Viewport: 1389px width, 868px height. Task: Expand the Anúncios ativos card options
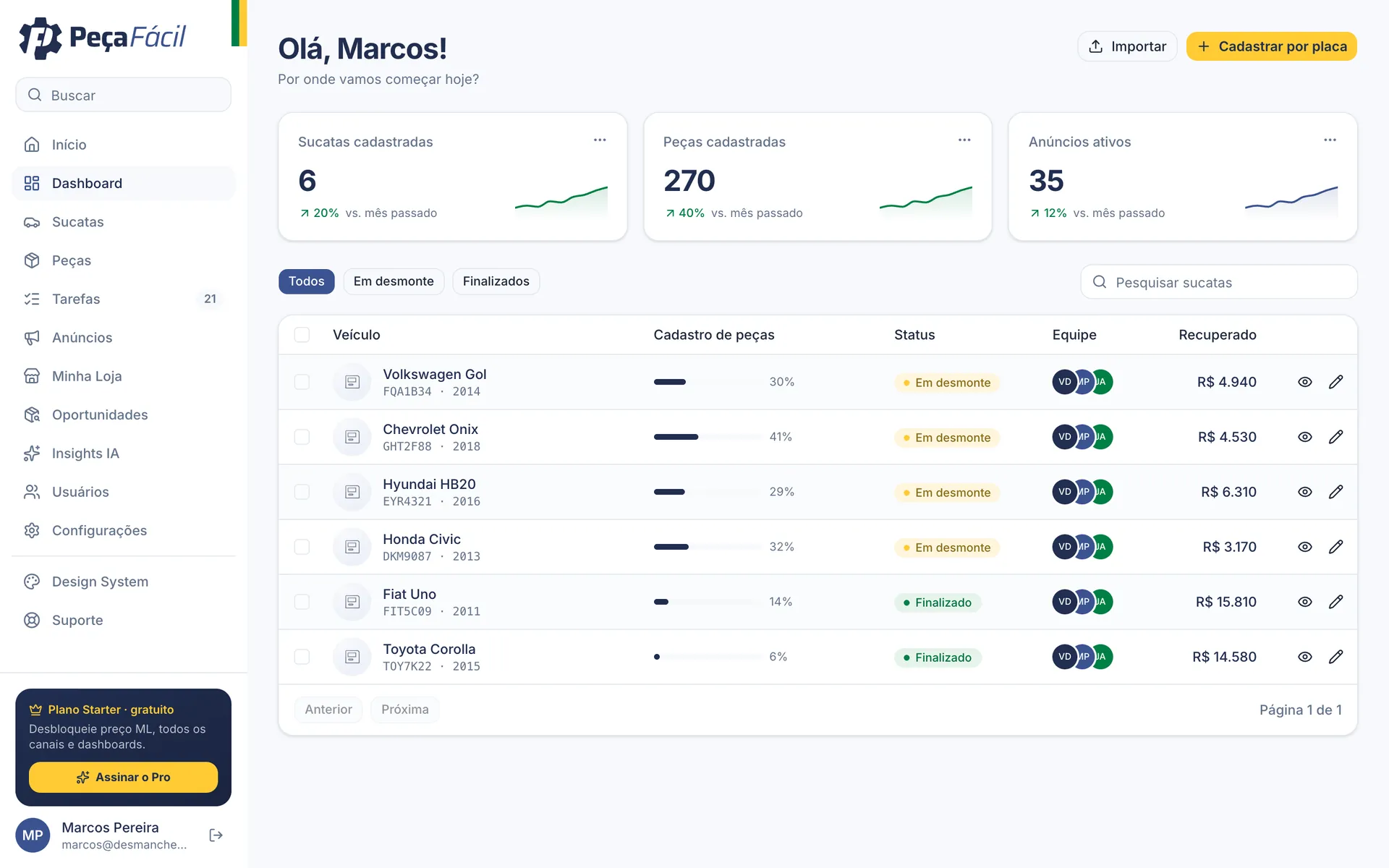pyautogui.click(x=1330, y=140)
